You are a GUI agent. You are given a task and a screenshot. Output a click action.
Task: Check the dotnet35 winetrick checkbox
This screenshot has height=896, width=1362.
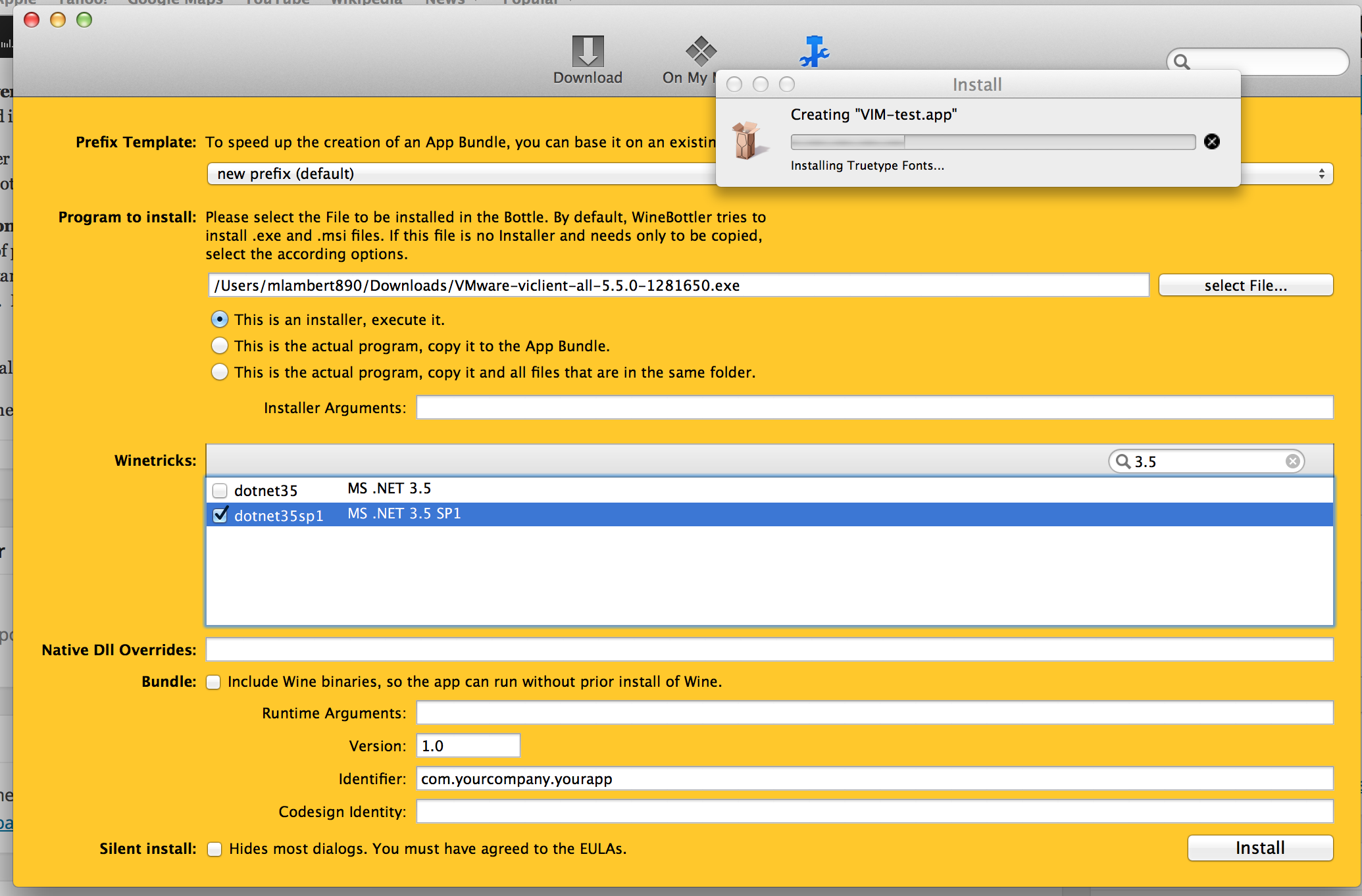click(220, 491)
